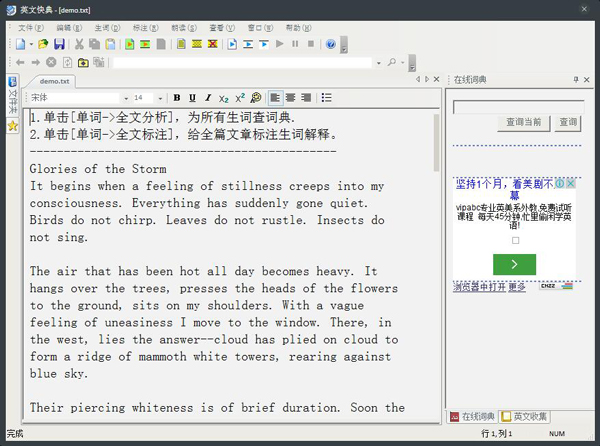Click the green document full-text analysis icon

pos(130,44)
